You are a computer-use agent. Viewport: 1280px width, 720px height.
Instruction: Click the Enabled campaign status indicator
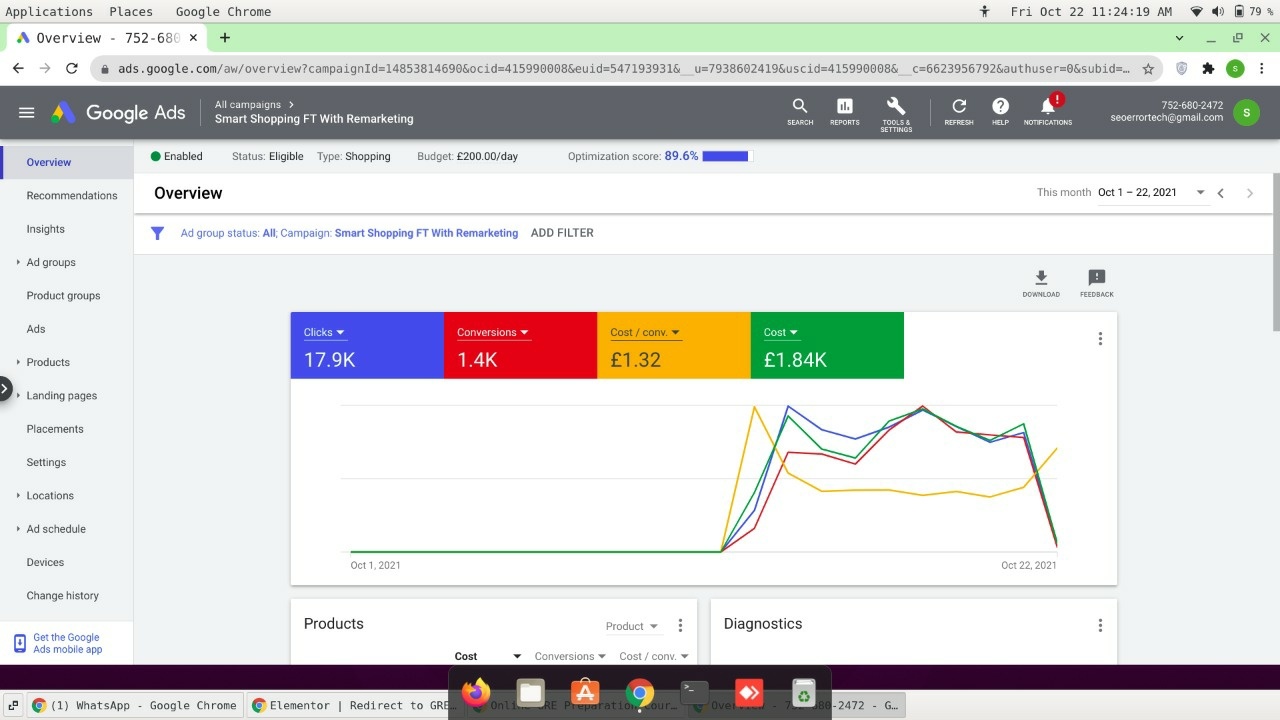(x=176, y=156)
